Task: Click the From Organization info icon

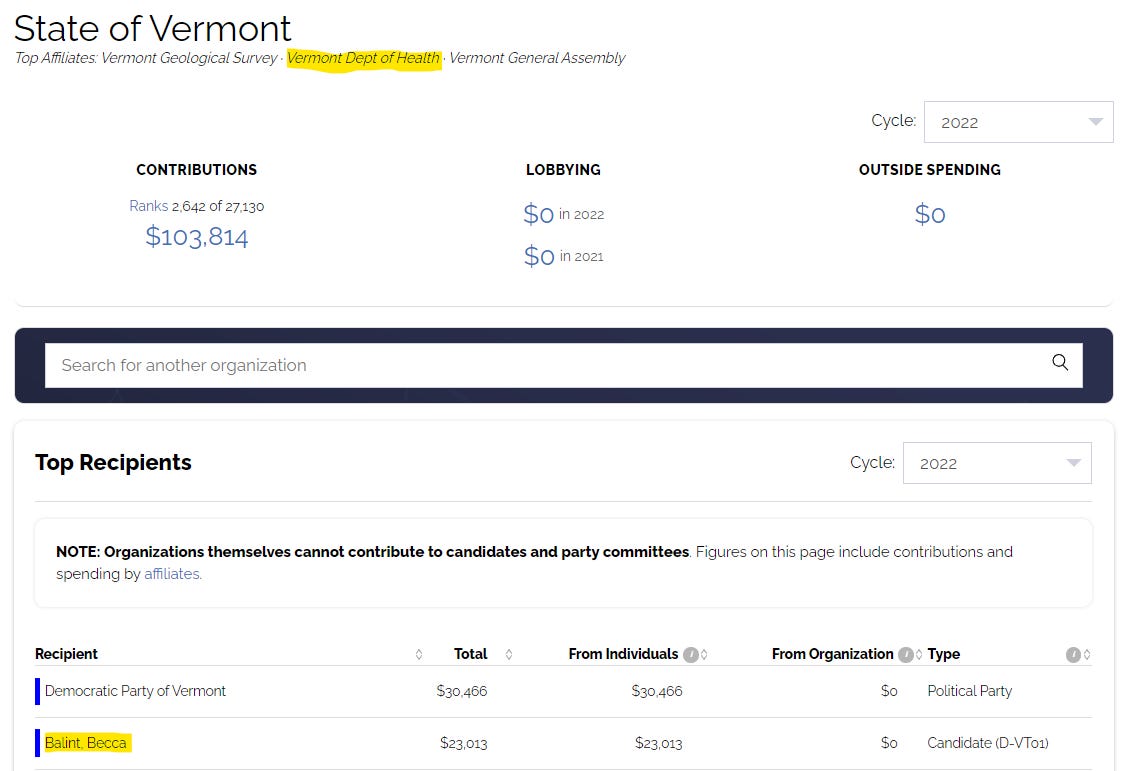Action: point(906,654)
